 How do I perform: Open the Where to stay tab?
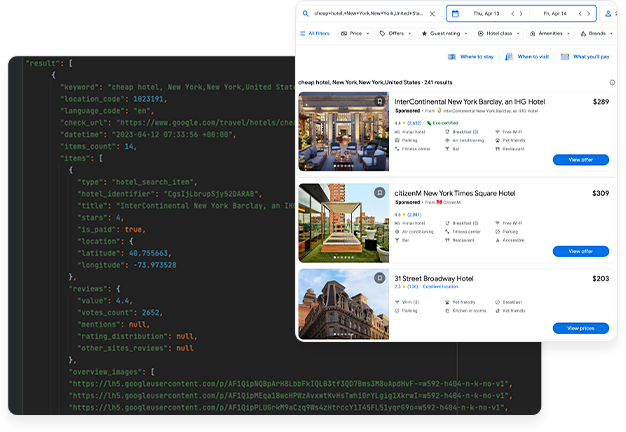471,57
